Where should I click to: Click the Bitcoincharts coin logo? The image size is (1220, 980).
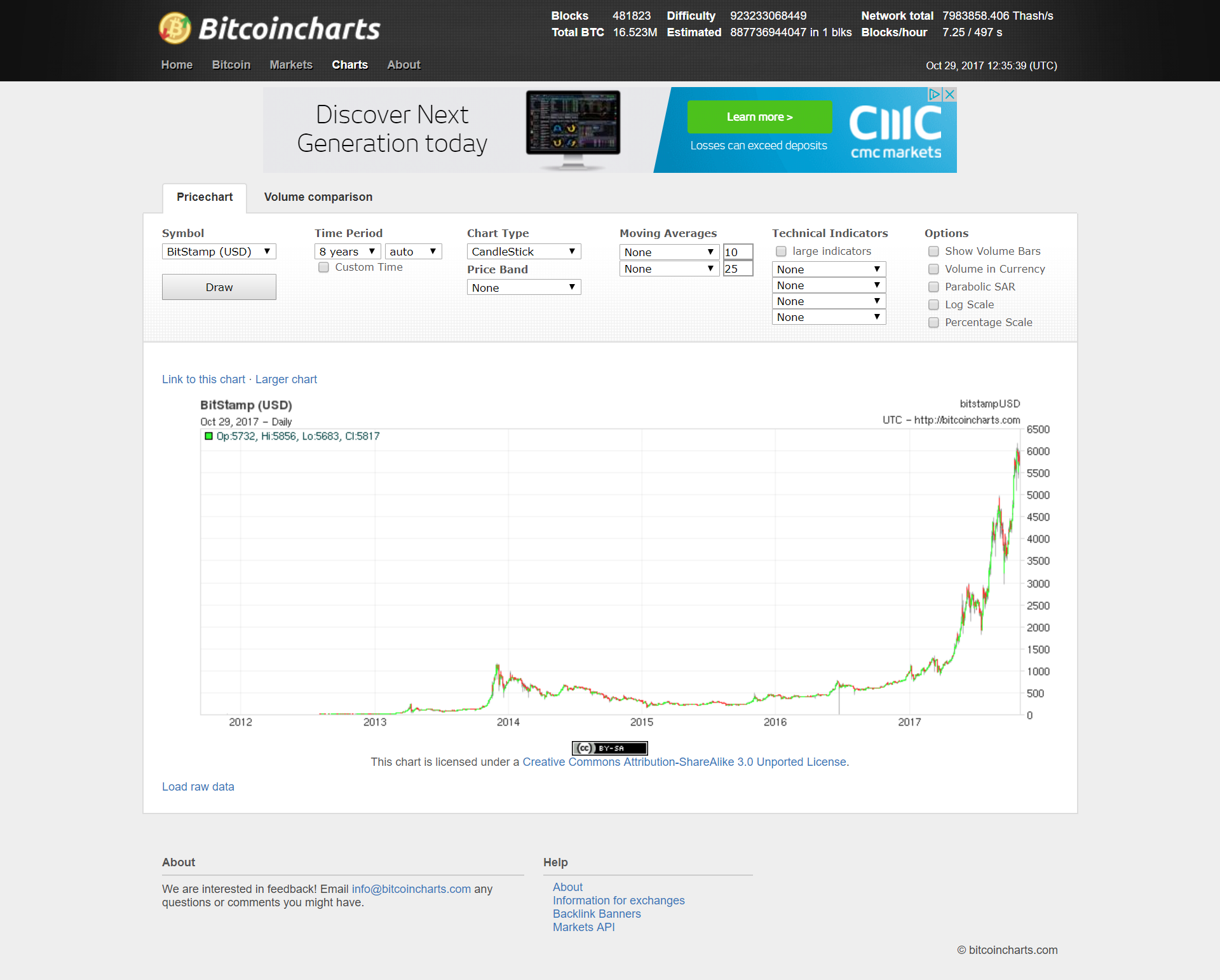[175, 28]
